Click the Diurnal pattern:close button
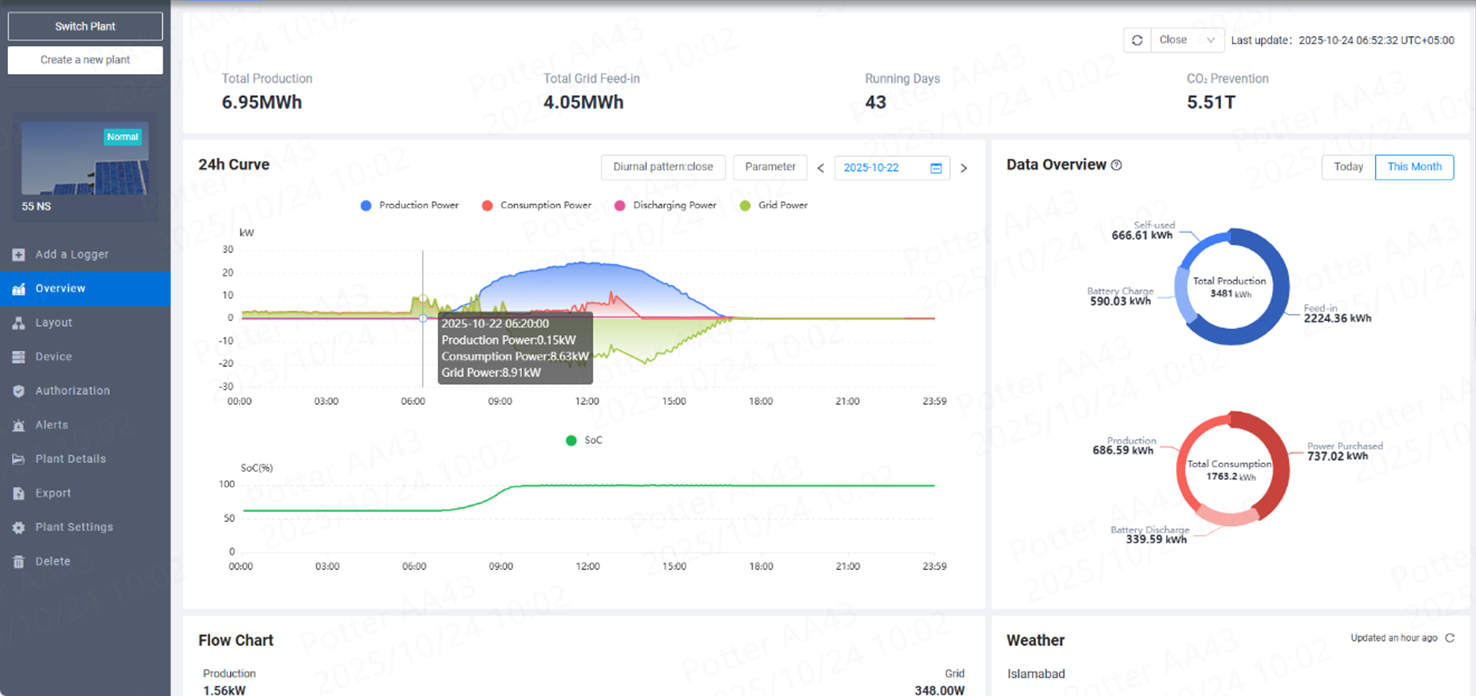 [663, 167]
